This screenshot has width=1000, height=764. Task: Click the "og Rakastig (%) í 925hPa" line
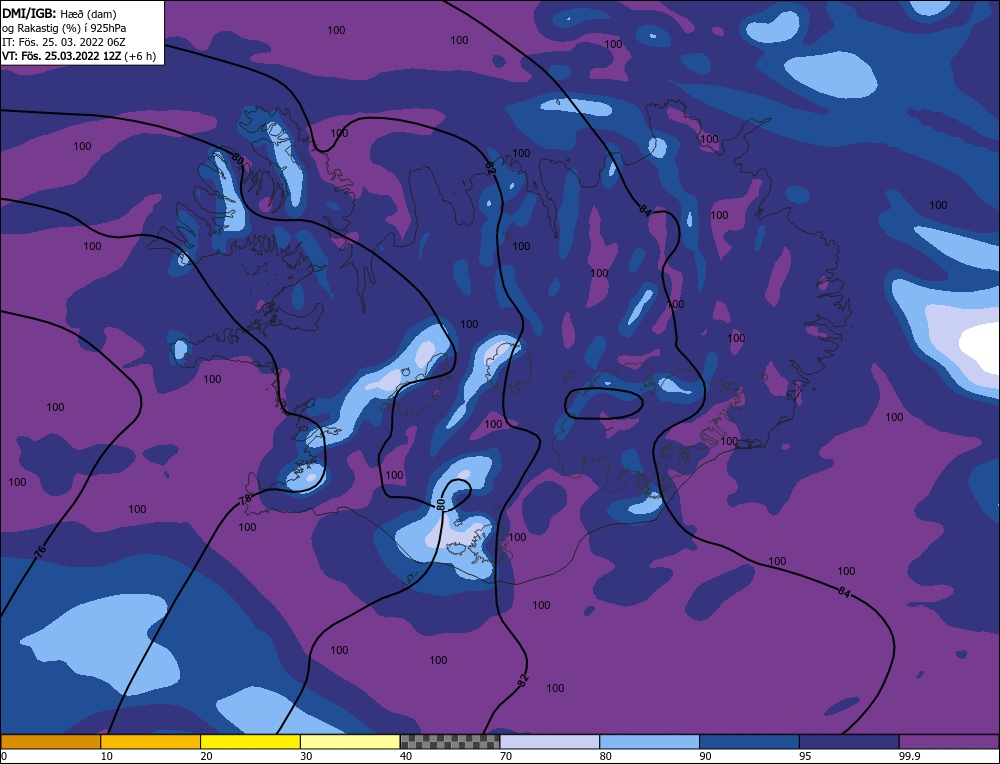64,28
